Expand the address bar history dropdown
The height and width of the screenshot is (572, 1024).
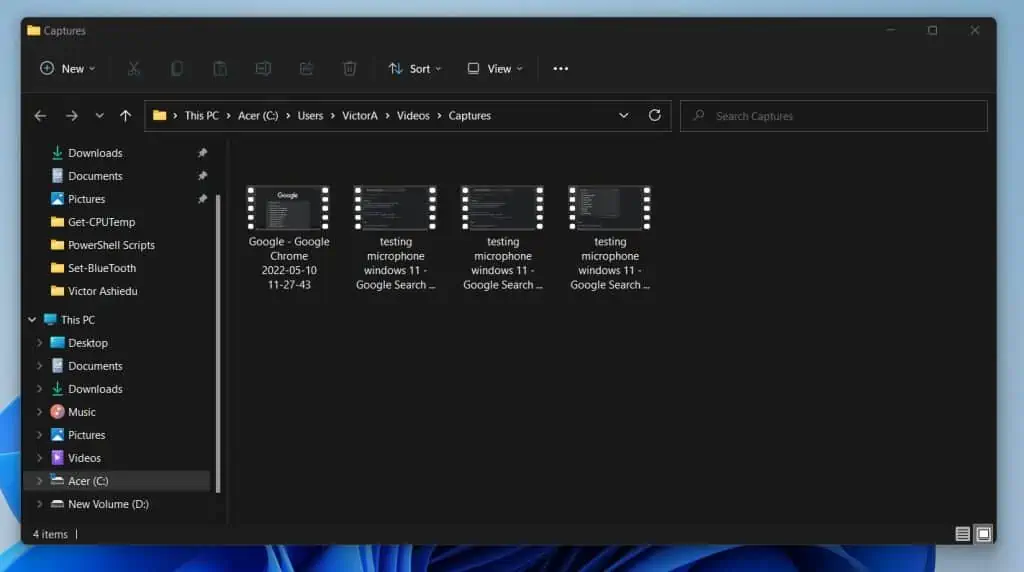tap(624, 116)
